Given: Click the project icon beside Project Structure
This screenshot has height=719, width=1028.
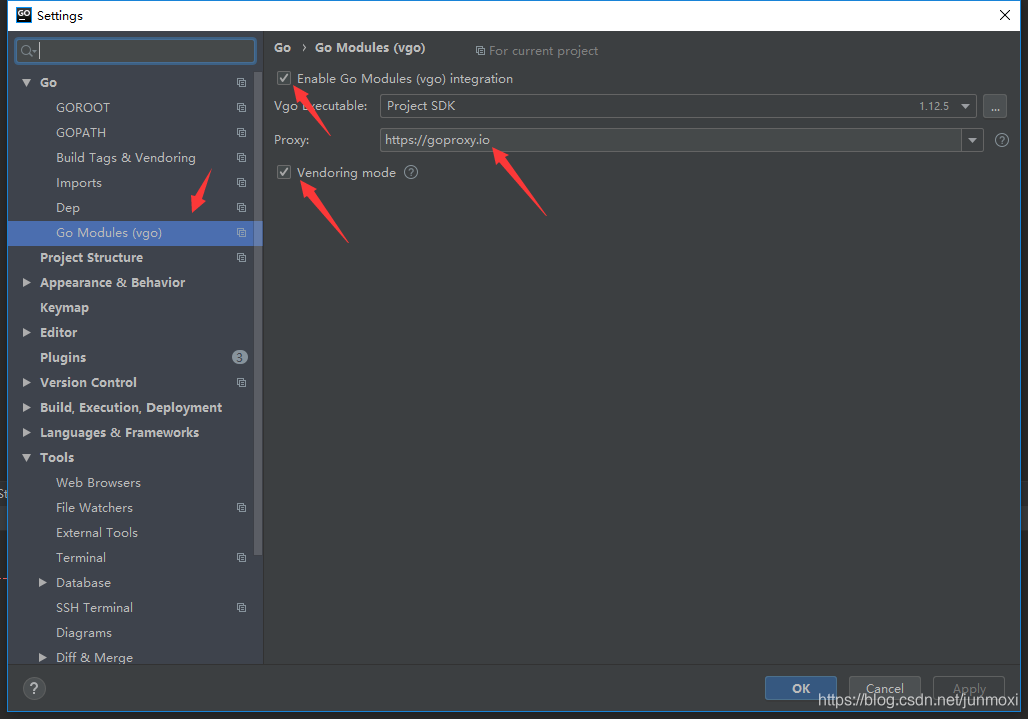Looking at the screenshot, I should tap(241, 258).
